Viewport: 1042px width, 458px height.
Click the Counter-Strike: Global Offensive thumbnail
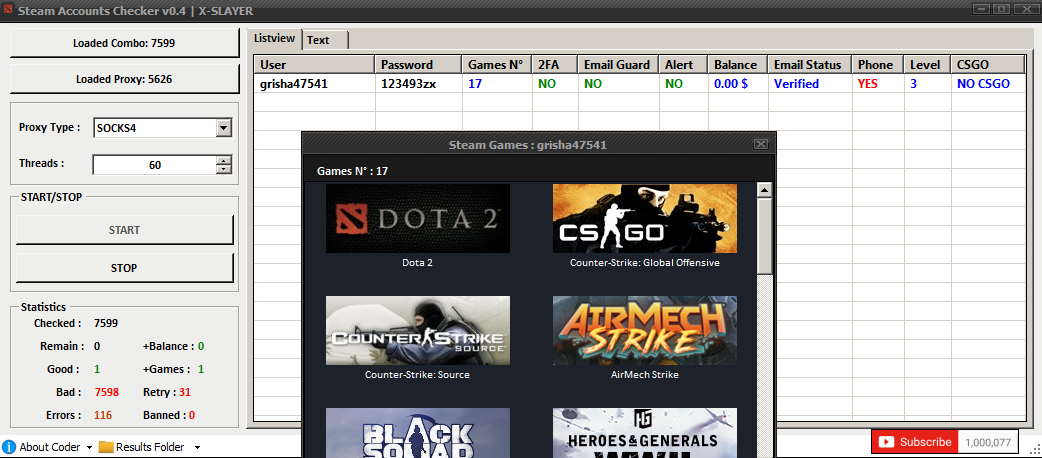pos(645,218)
